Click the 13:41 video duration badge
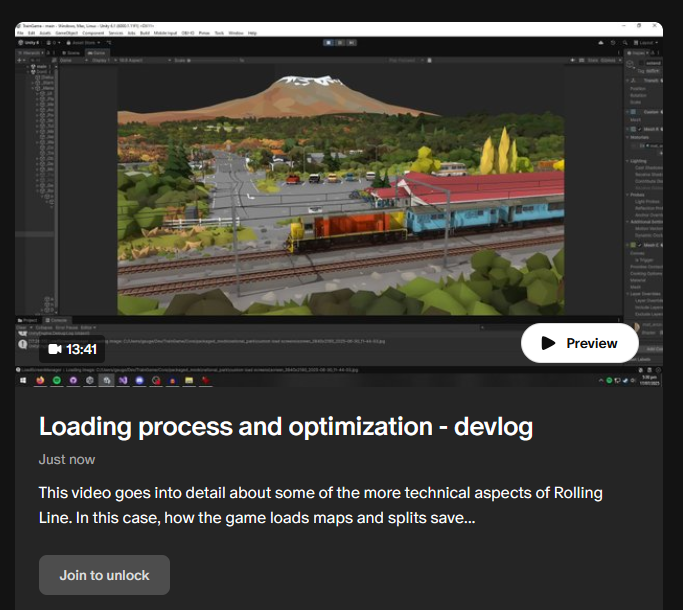Screen dimensions: 683x610 point(72,349)
